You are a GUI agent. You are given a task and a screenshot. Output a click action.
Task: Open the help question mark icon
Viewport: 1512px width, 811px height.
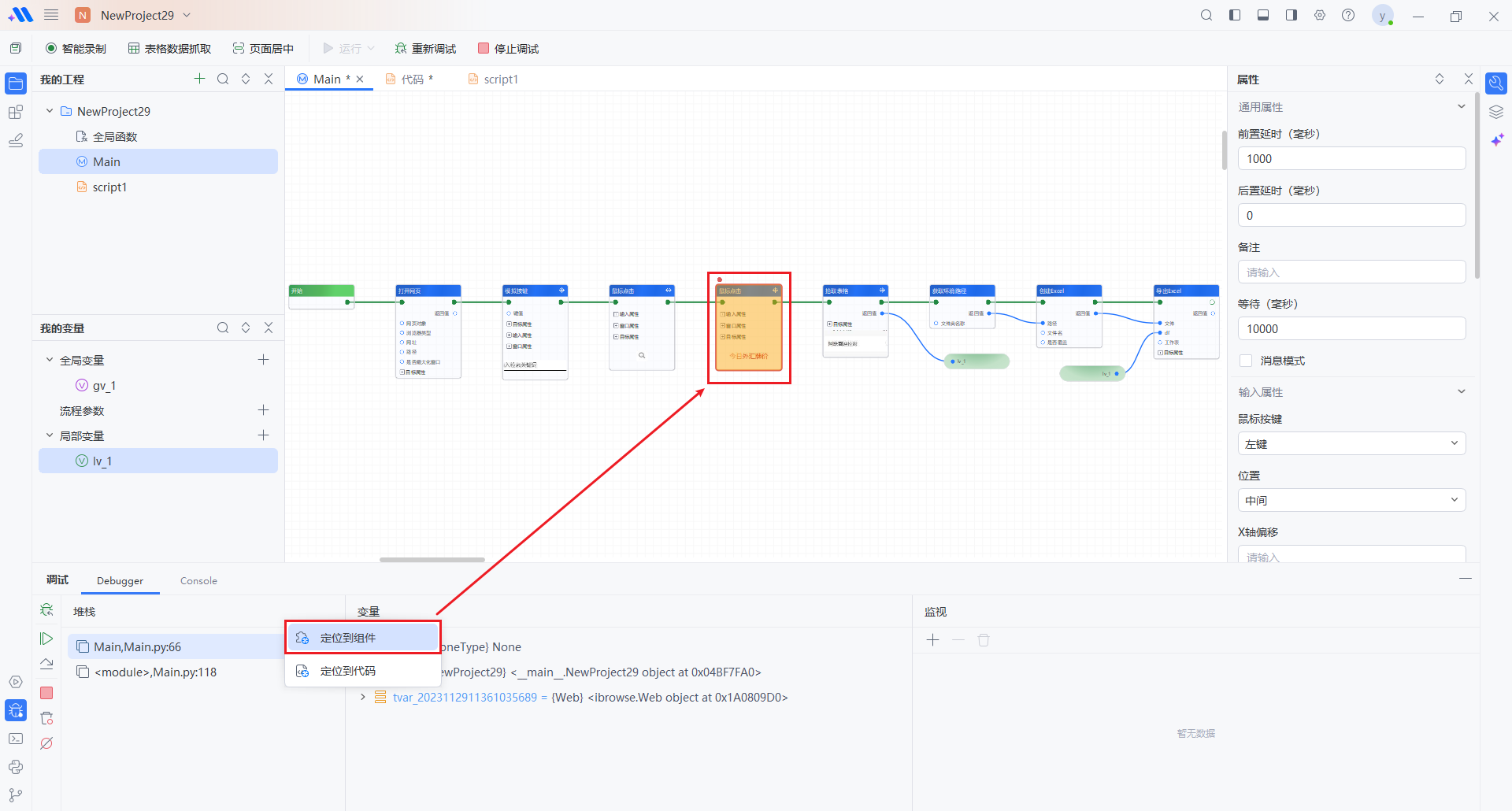[1348, 16]
